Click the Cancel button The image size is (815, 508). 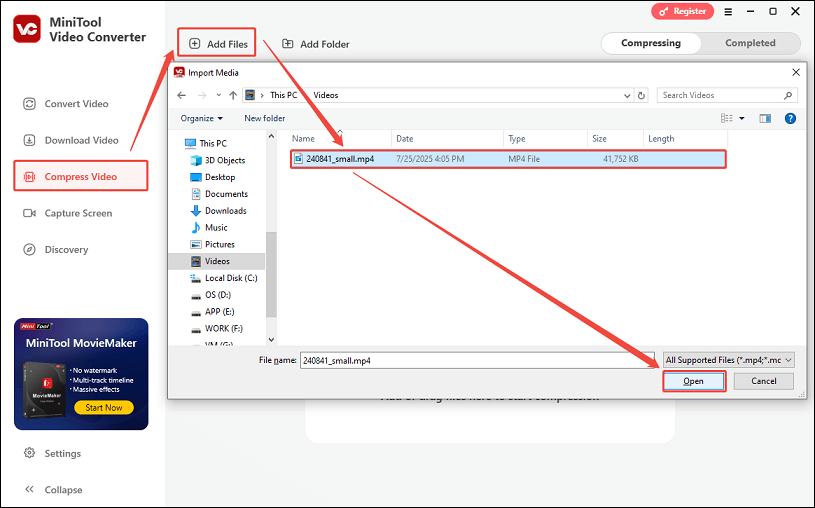coord(764,381)
